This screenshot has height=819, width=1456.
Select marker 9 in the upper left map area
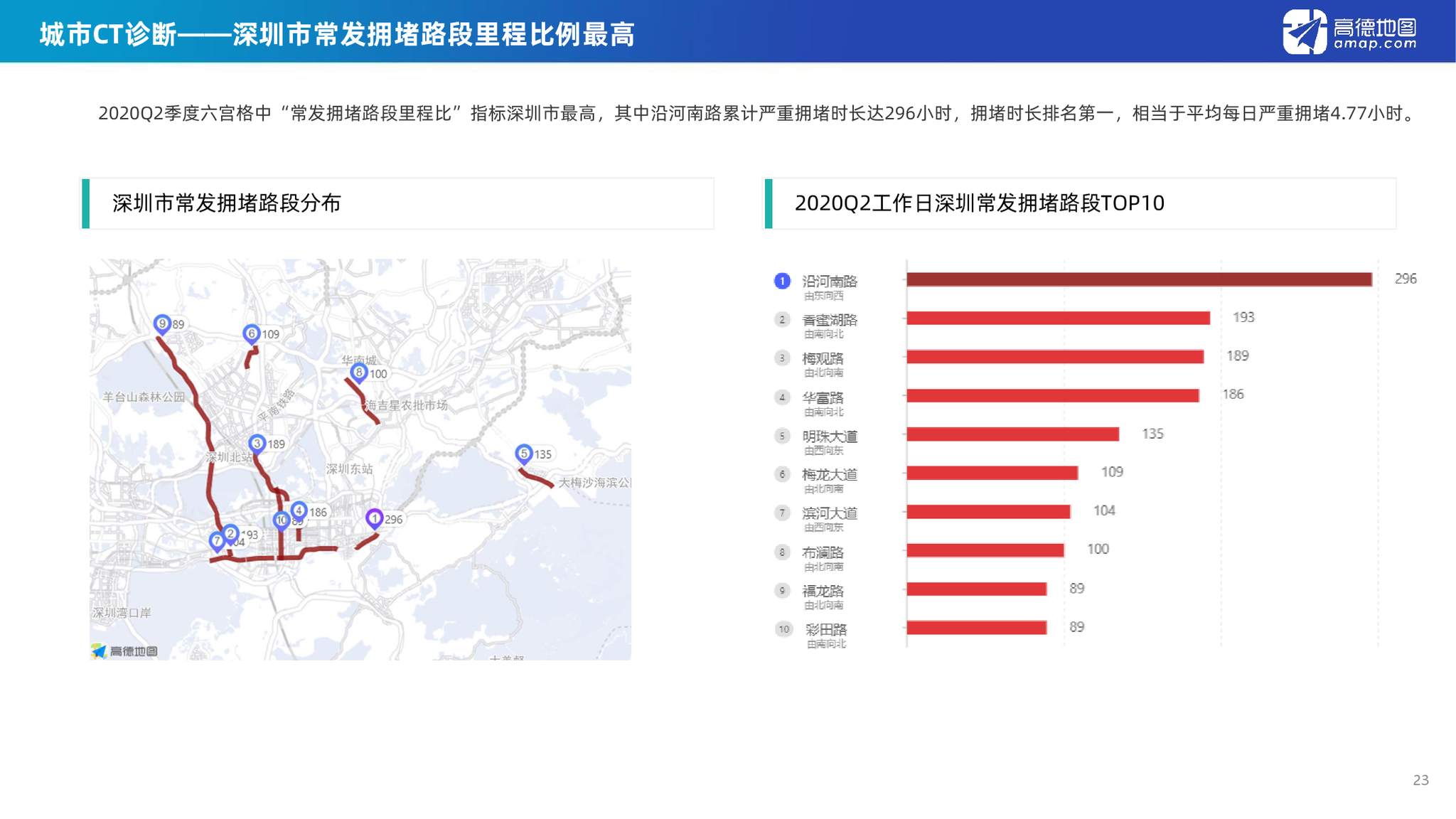coord(162,322)
